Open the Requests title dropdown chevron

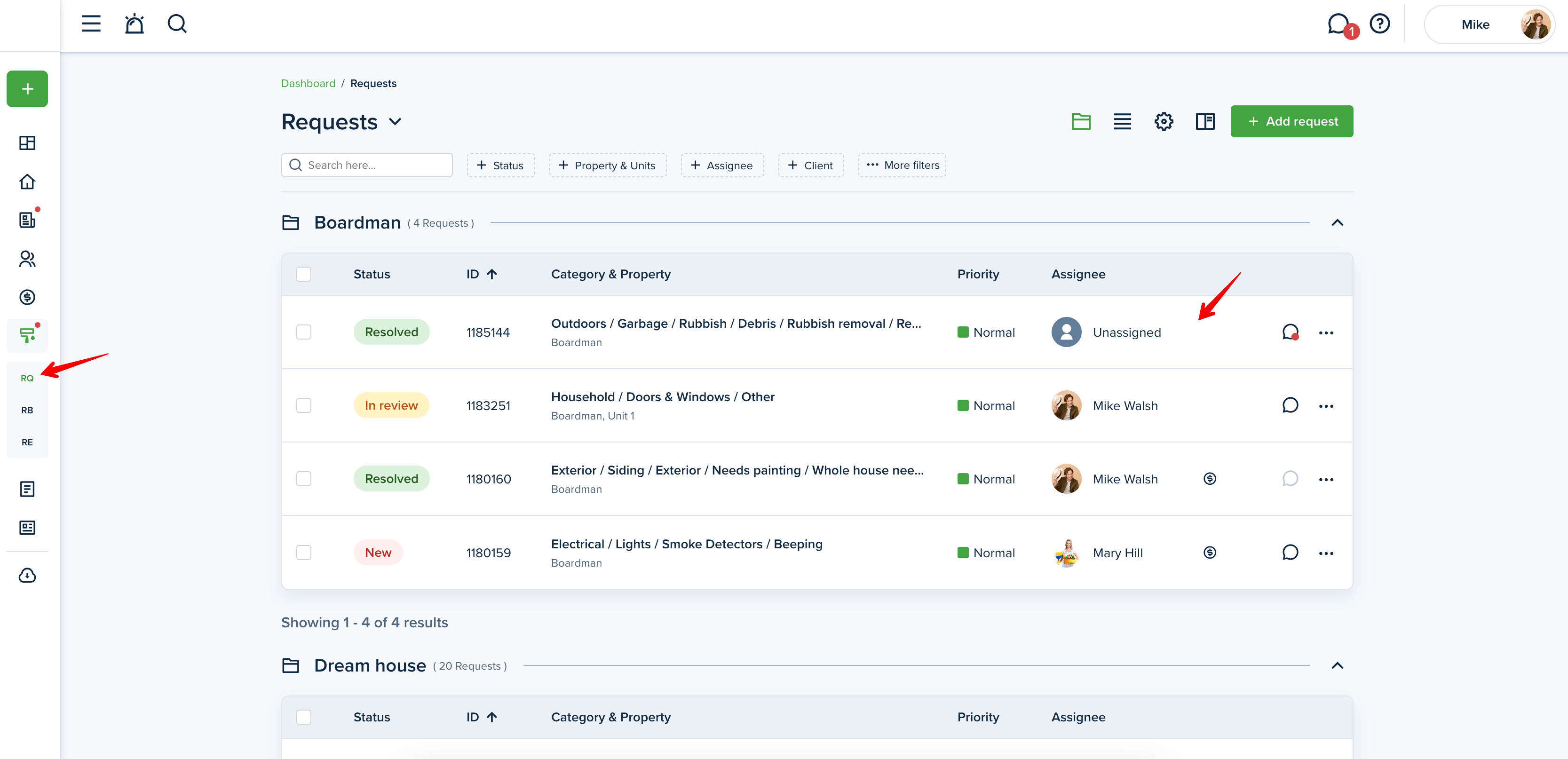[395, 122]
